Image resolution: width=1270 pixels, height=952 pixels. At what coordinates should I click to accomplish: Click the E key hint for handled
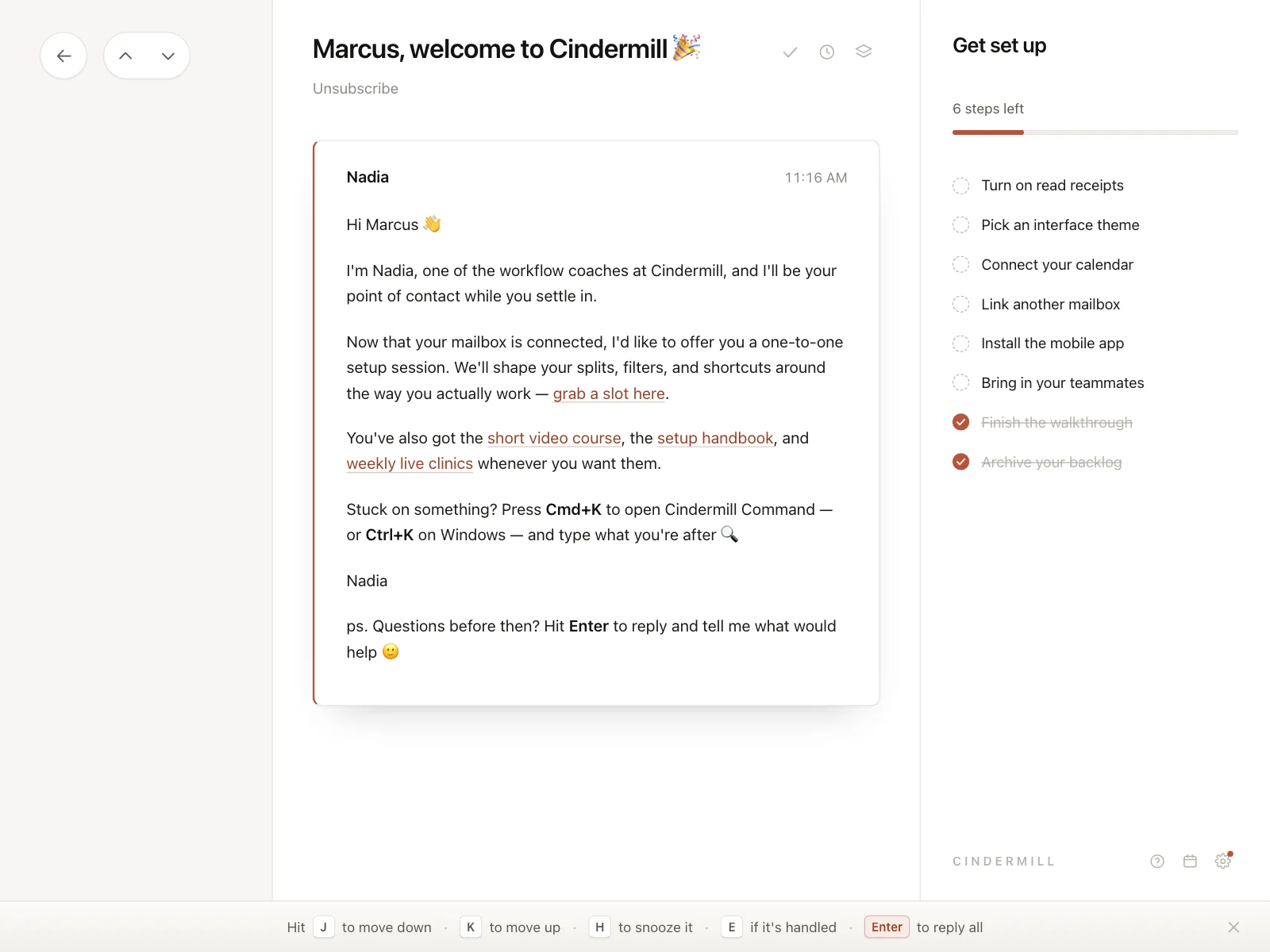point(732,927)
